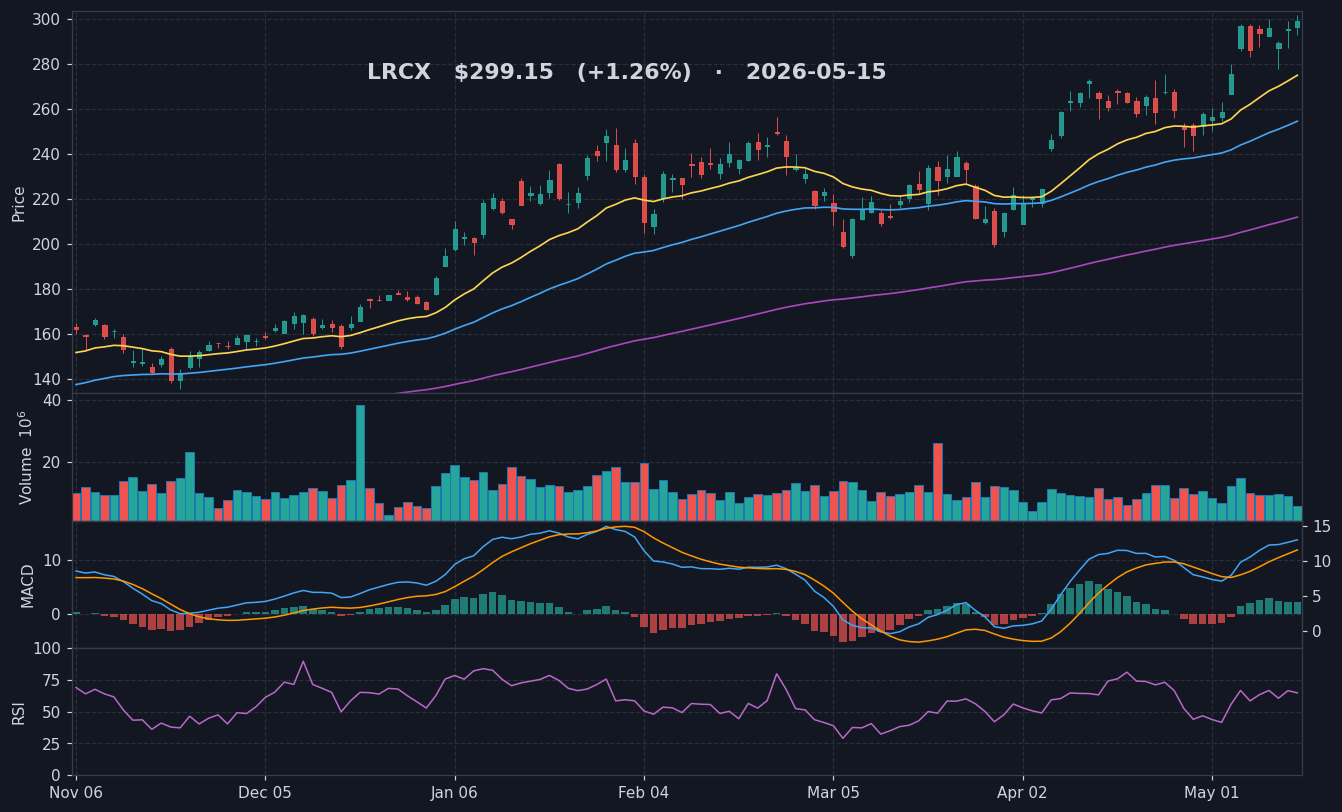The width and height of the screenshot is (1342, 812).
Task: Click the 15 tick on right MACD axis
Action: coord(1321,526)
